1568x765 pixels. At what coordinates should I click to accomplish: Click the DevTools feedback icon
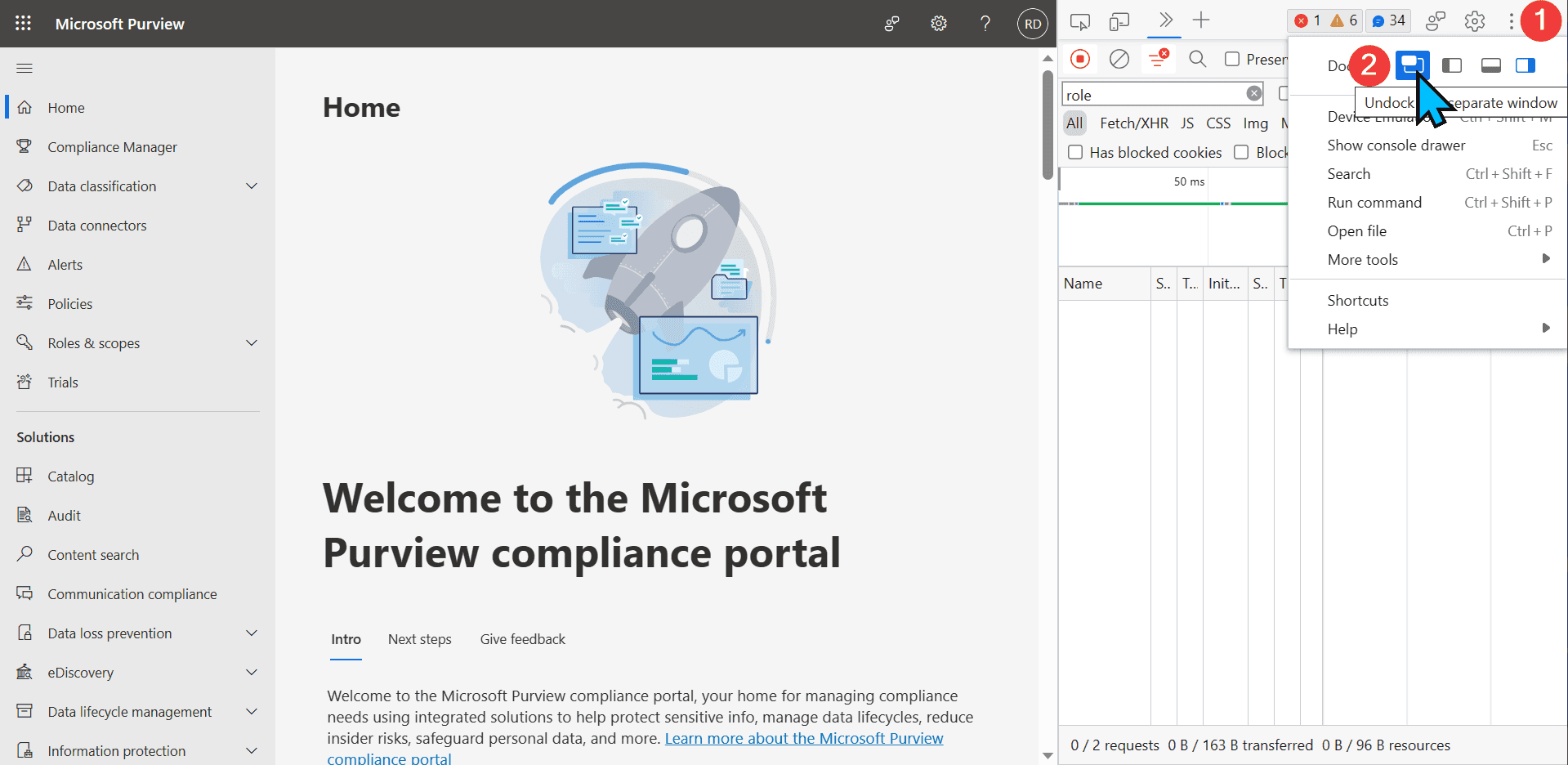(x=1436, y=21)
